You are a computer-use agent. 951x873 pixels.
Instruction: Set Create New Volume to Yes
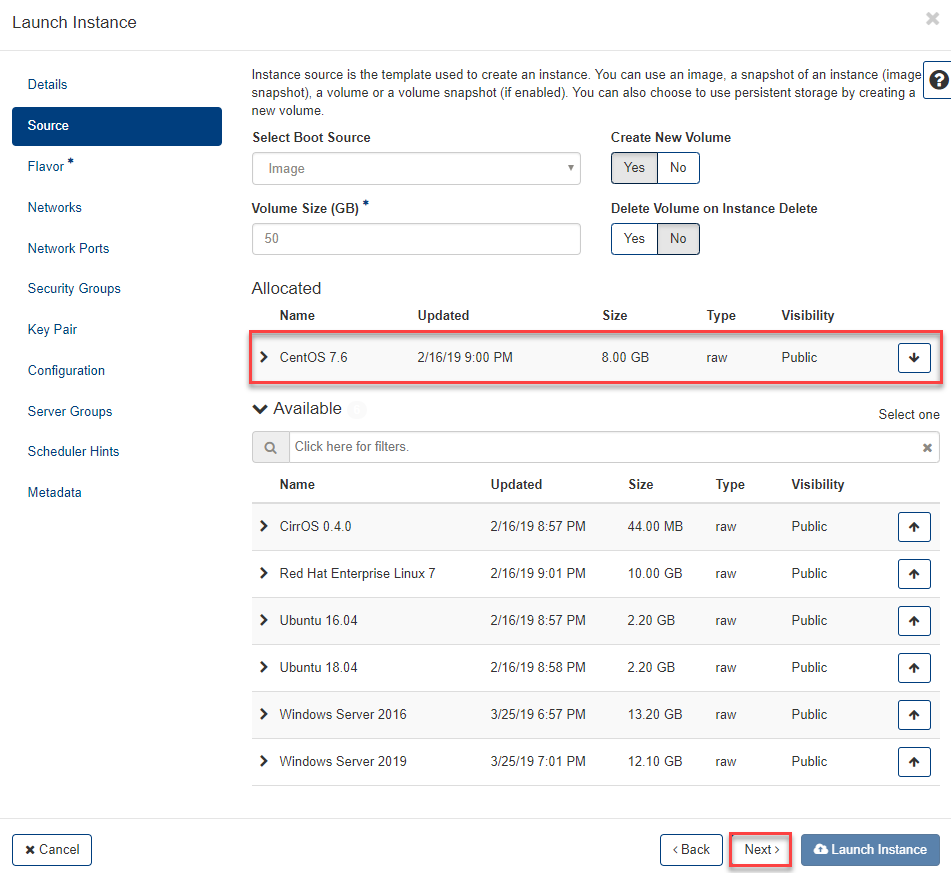point(634,168)
